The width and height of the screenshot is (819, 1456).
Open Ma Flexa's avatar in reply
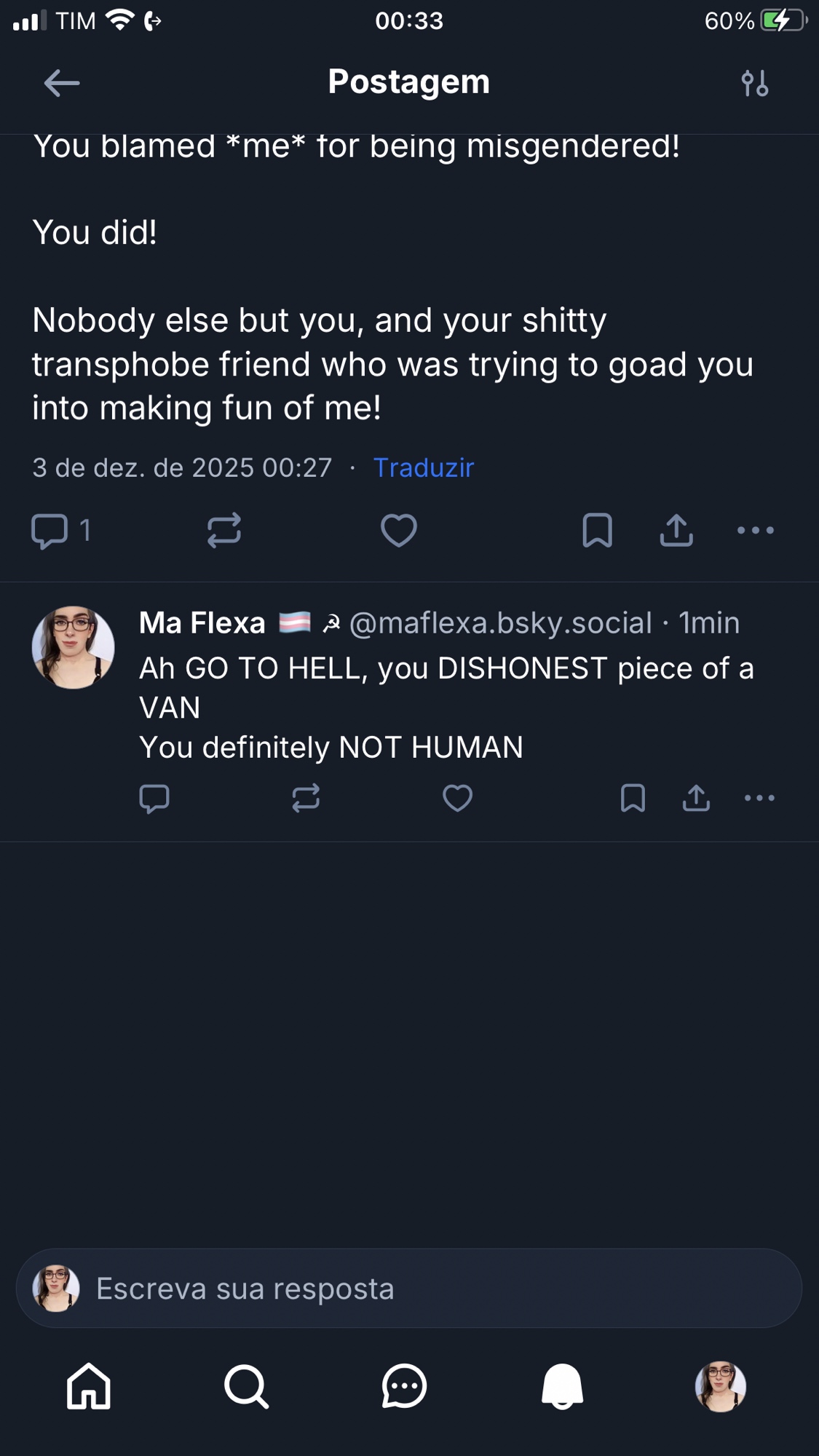pos(73,647)
